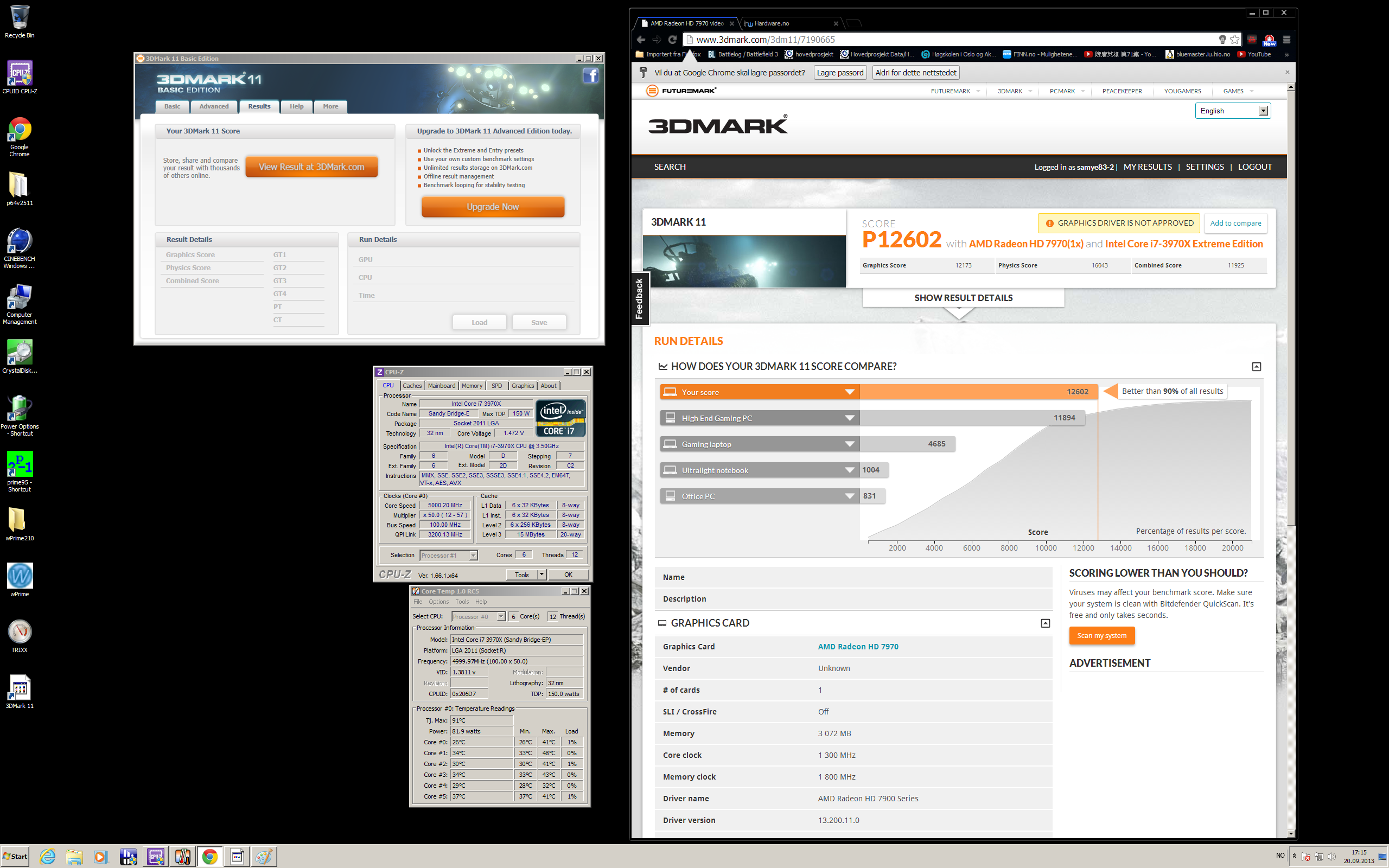Open the Options menu in Core Temp
1389x868 pixels.
tap(438, 602)
